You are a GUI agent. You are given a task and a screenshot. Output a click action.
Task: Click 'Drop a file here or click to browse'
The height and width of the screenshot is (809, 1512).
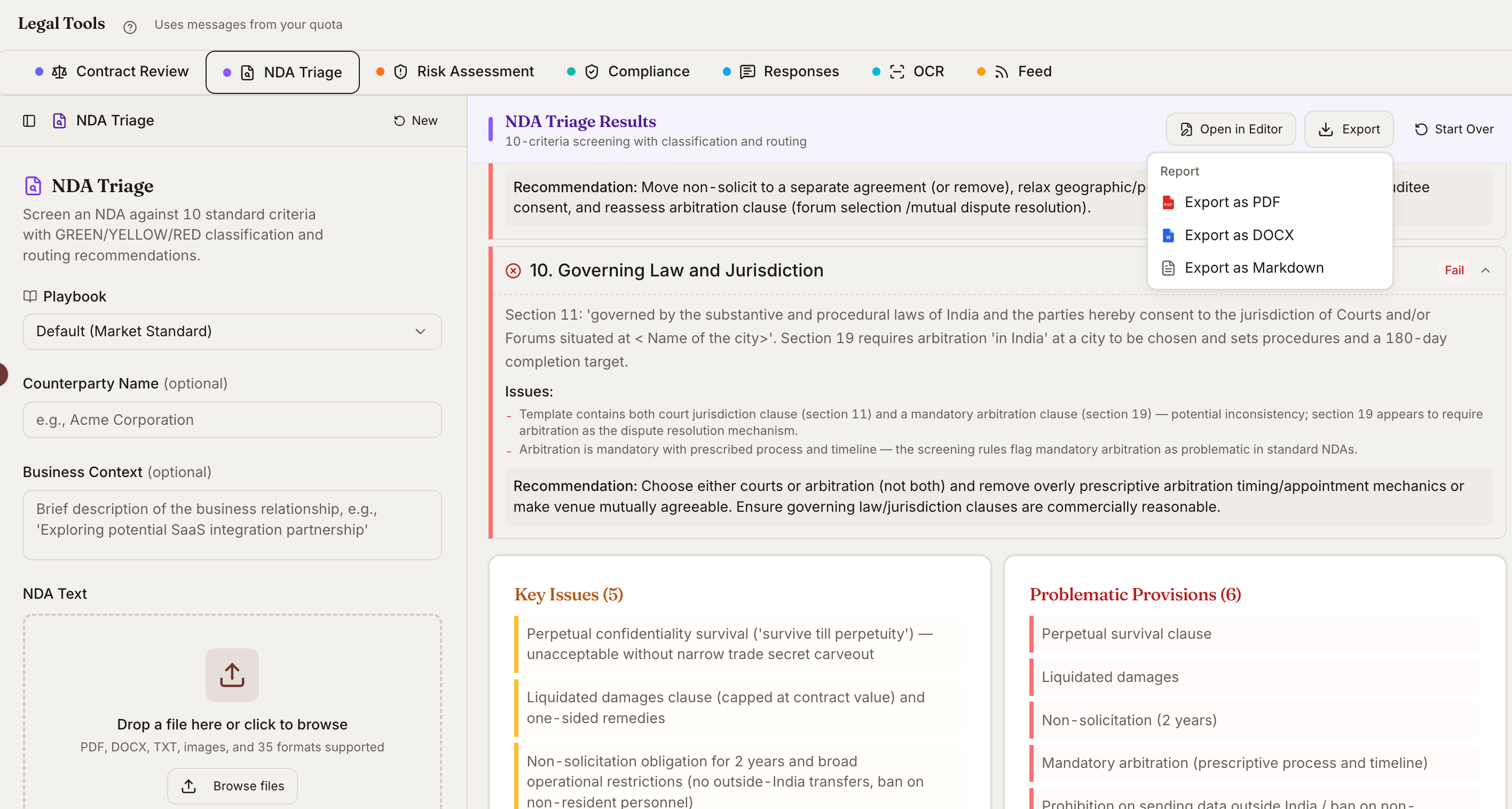(x=232, y=725)
